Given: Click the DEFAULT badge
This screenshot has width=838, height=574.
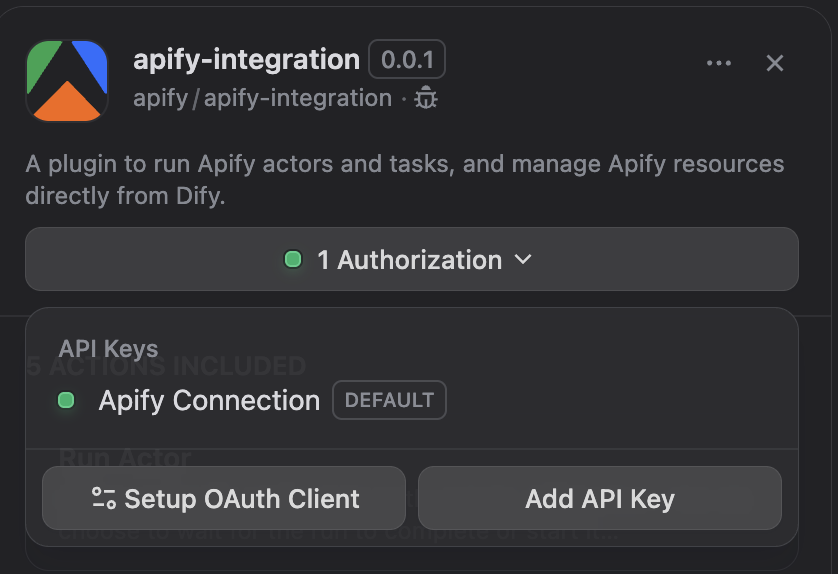Looking at the screenshot, I should 389,400.
